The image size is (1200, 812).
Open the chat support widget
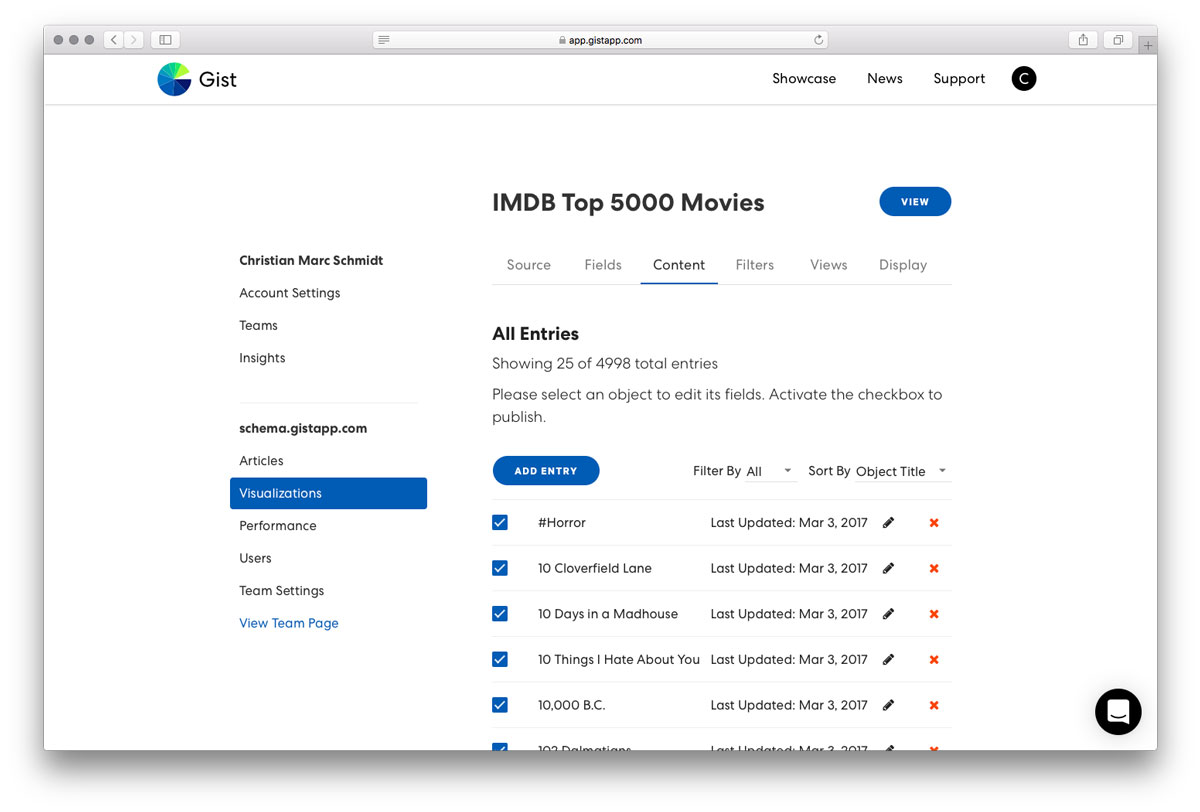(1118, 712)
